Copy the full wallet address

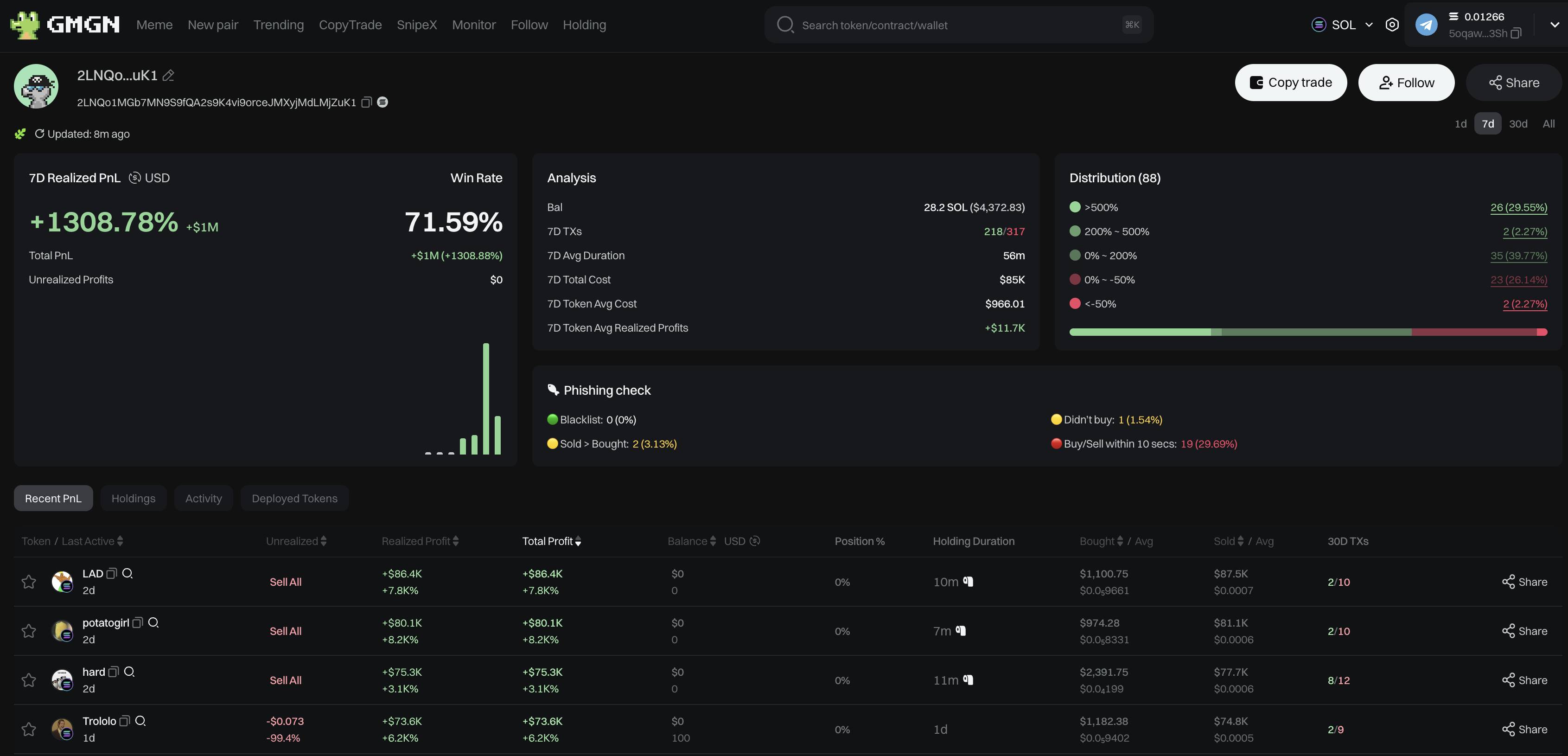(x=366, y=102)
